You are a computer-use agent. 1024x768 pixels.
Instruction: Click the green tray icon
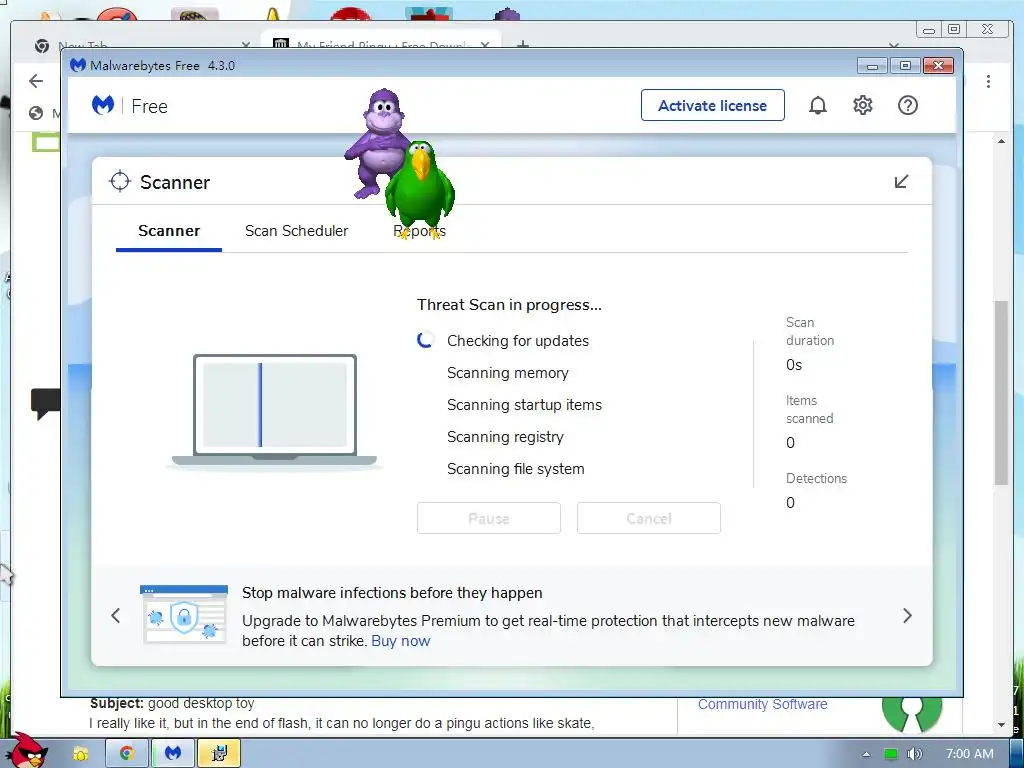coord(890,754)
